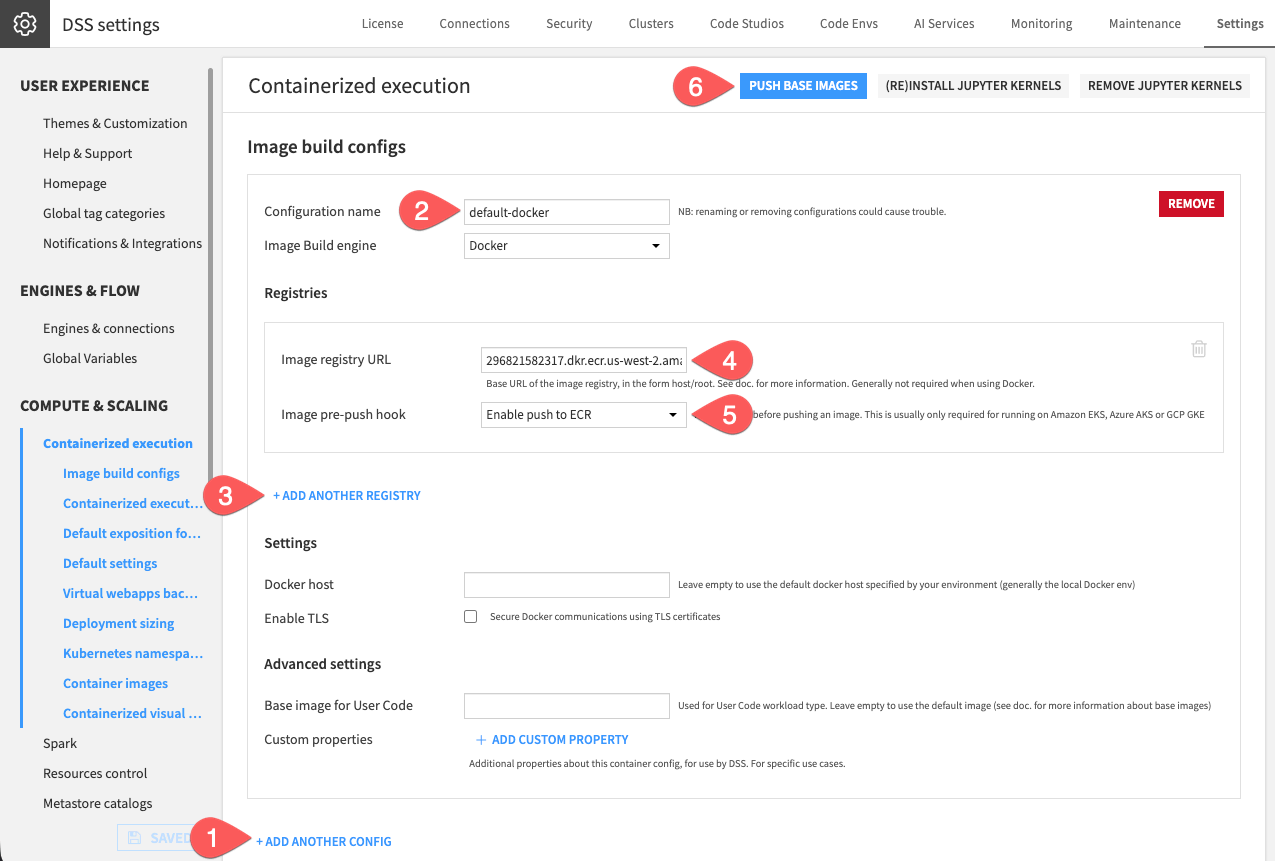Open the Image pre-push hook dropdown
The width and height of the screenshot is (1275, 861).
(583, 414)
